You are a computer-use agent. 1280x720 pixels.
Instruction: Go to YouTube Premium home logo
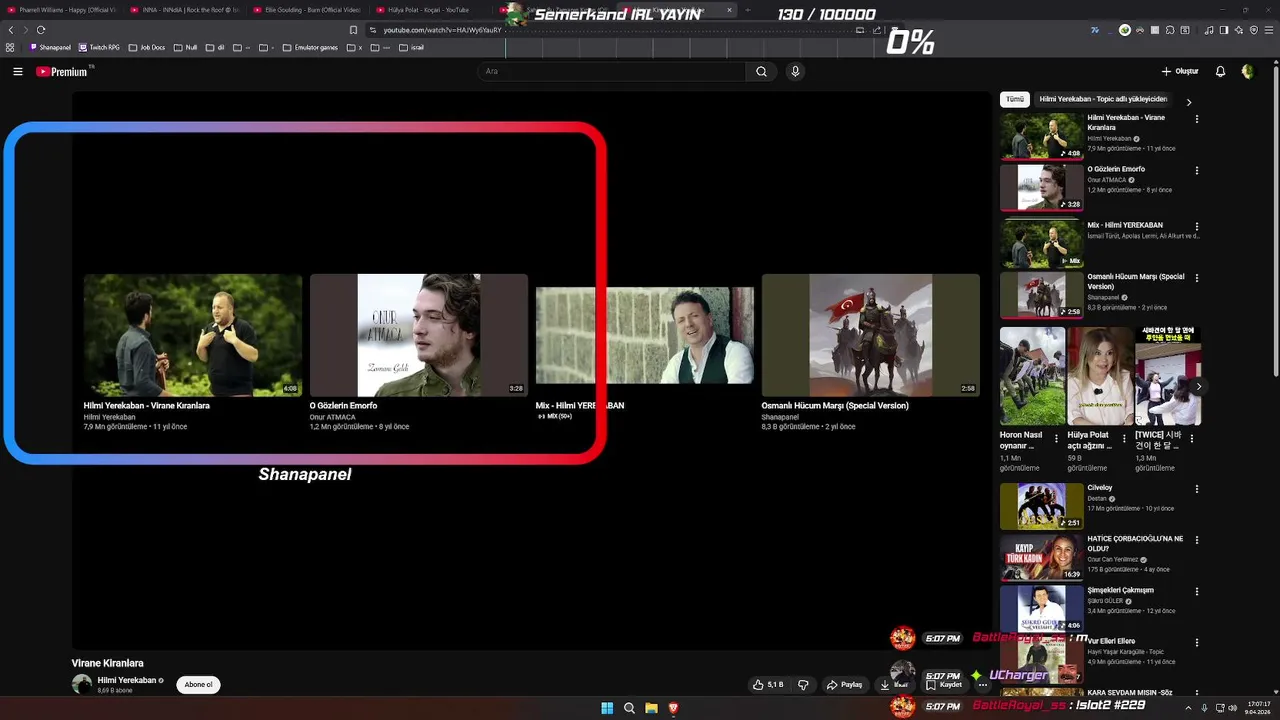[x=62, y=72]
